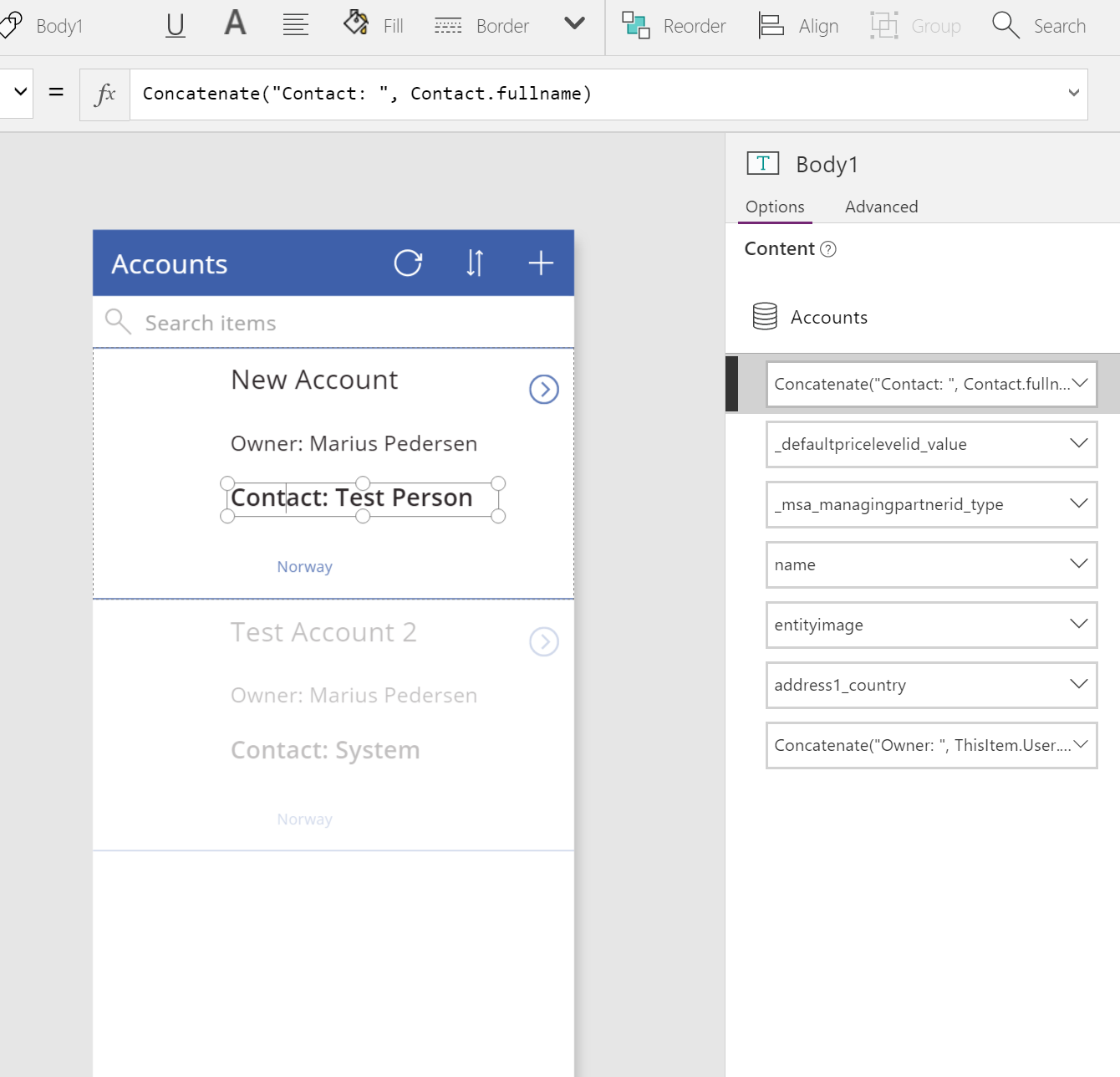Open text alignment options

click(x=295, y=25)
